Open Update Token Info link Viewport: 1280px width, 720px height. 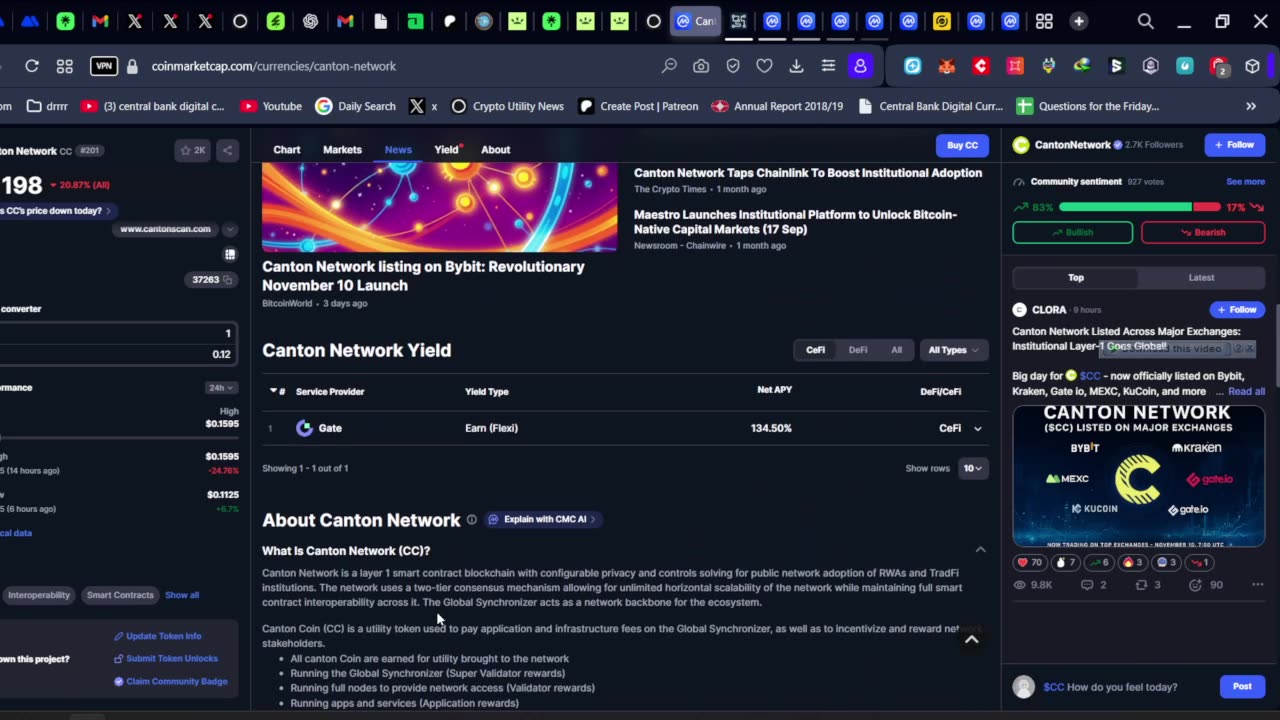pyautogui.click(x=157, y=636)
